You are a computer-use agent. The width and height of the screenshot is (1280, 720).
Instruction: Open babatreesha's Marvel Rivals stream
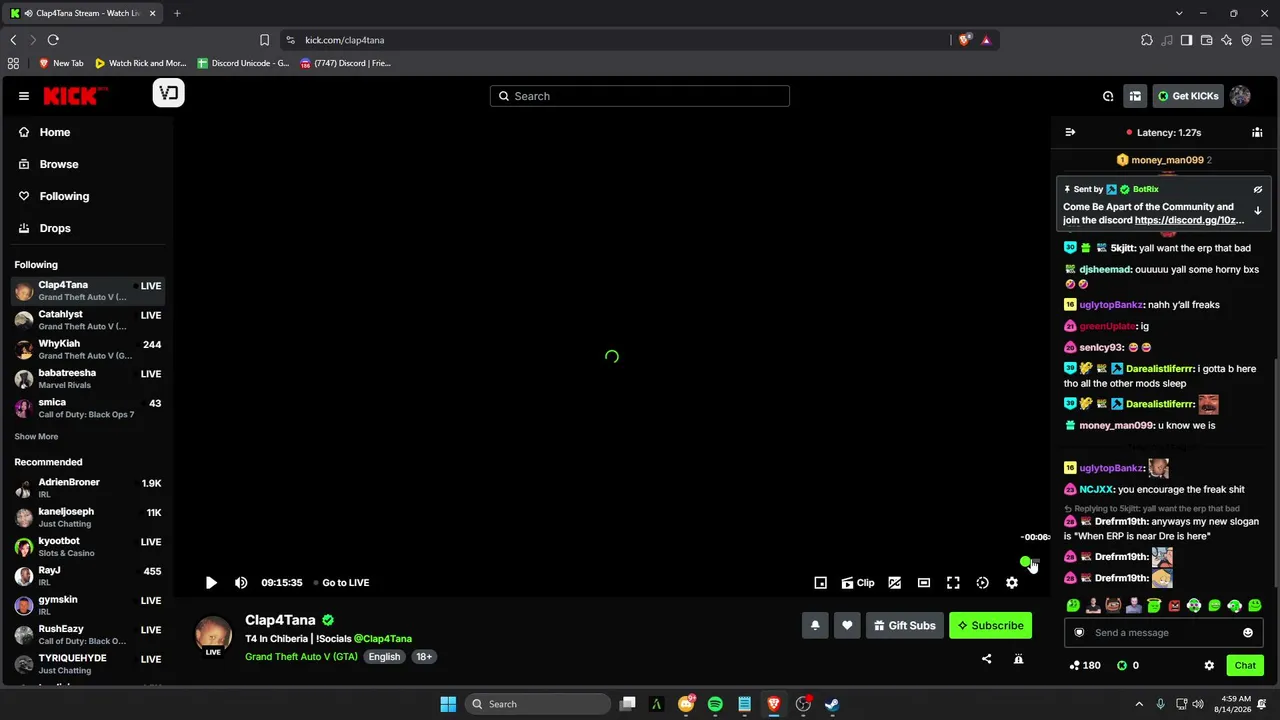click(88, 378)
